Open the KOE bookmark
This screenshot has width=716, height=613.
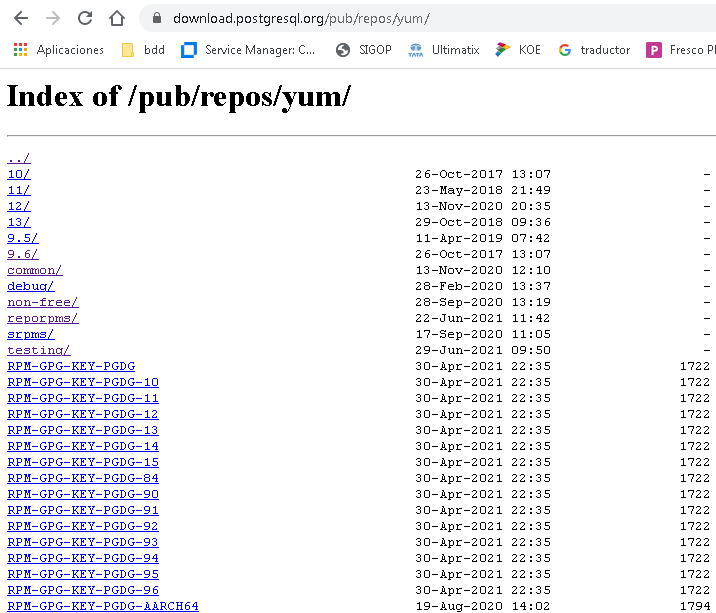[x=518, y=49]
